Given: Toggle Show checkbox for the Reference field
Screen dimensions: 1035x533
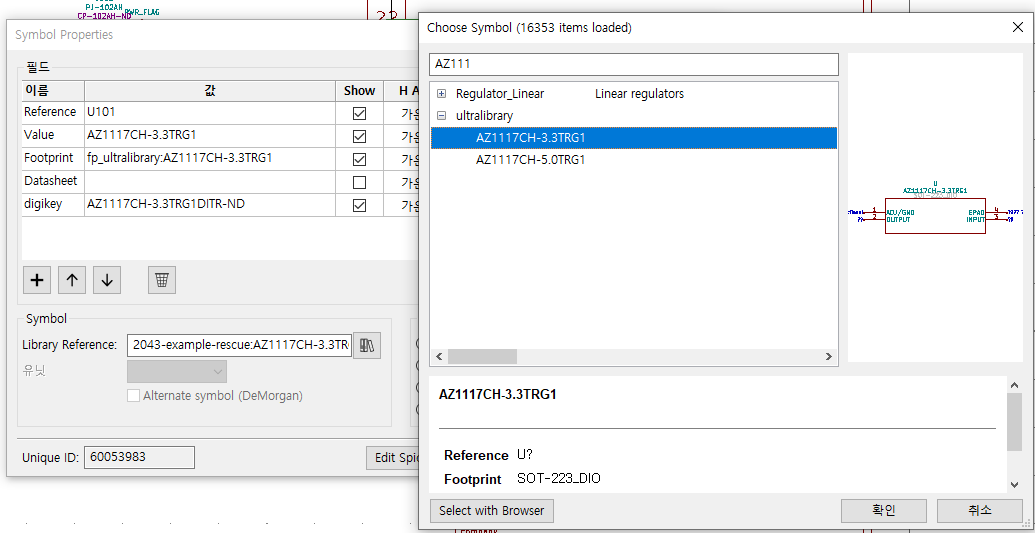Looking at the screenshot, I should click(359, 113).
